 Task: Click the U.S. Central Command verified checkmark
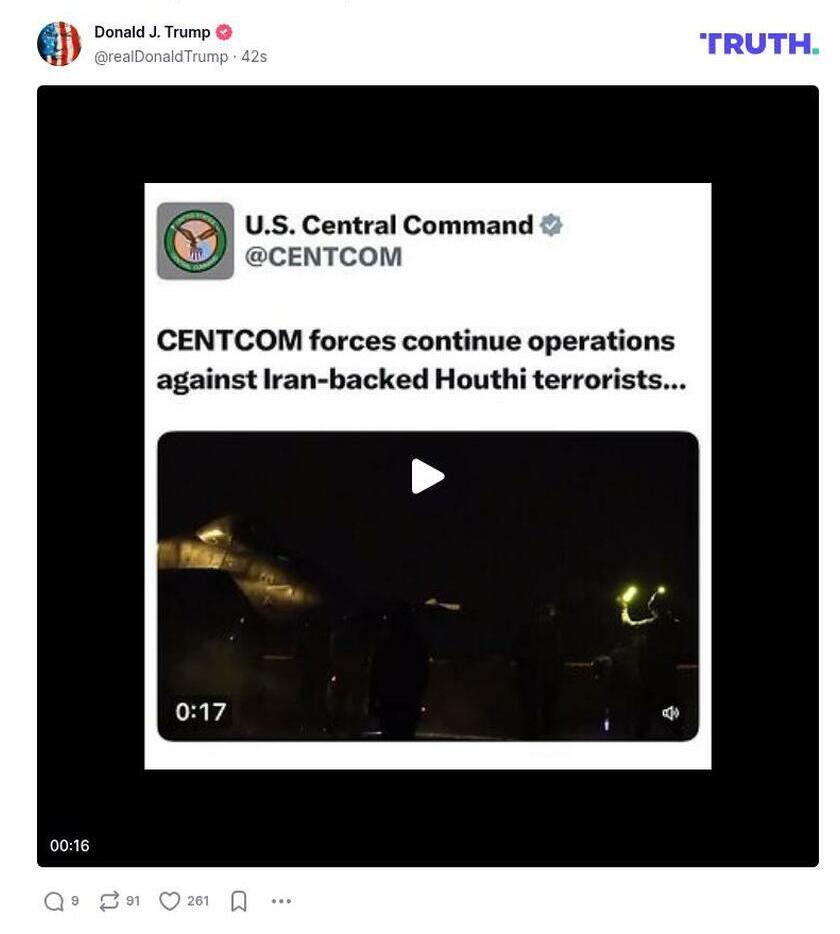click(551, 225)
